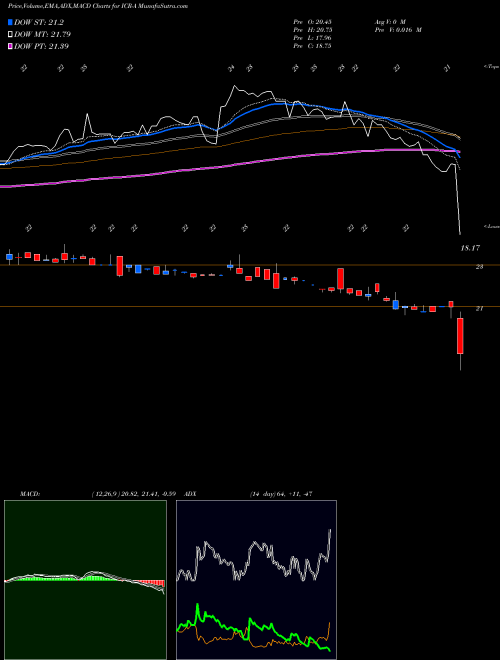This screenshot has height=660, width=500.
Task: Click the 'Pre H: 20.75' value
Action: click(312, 30)
